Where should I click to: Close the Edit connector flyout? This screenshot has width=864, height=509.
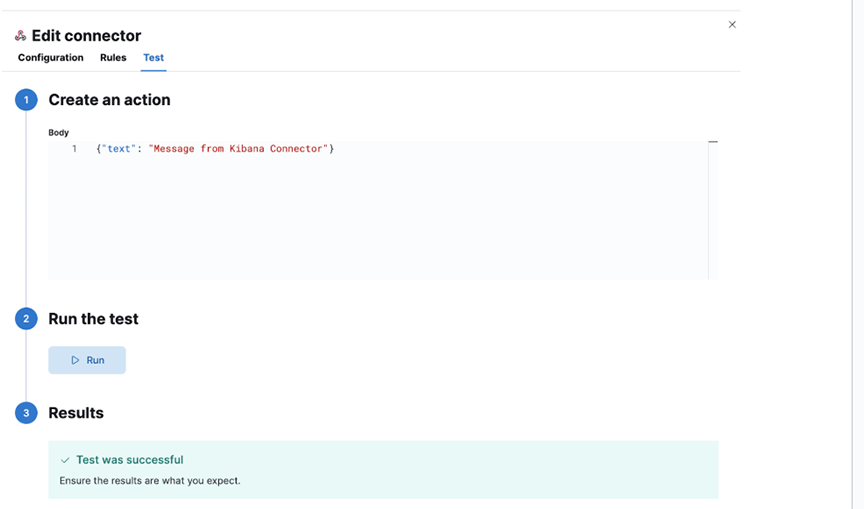[732, 25]
